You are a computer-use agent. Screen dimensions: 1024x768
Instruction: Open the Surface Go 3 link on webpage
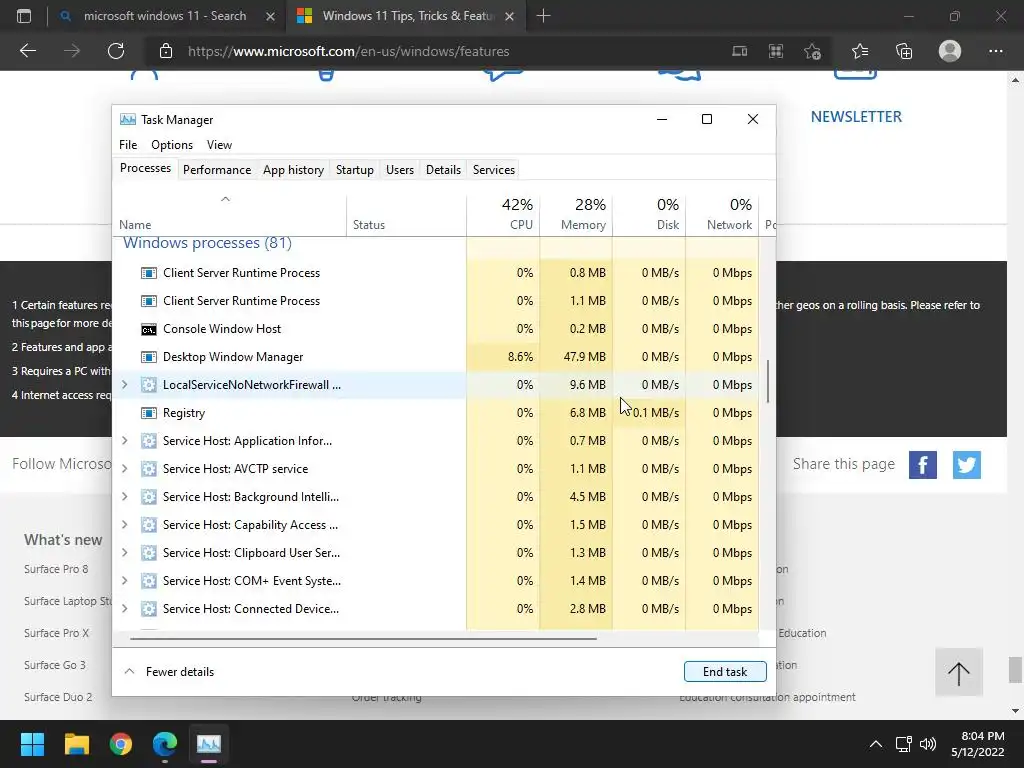click(55, 665)
